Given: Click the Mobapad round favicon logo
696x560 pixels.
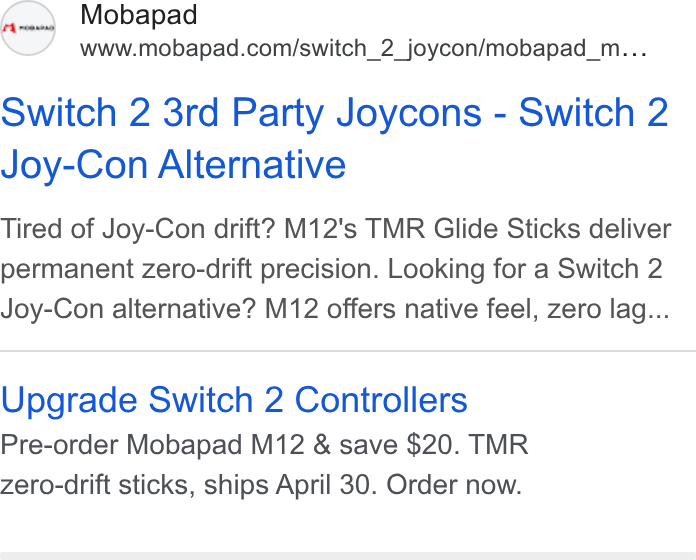Looking at the screenshot, I should 28,28.
